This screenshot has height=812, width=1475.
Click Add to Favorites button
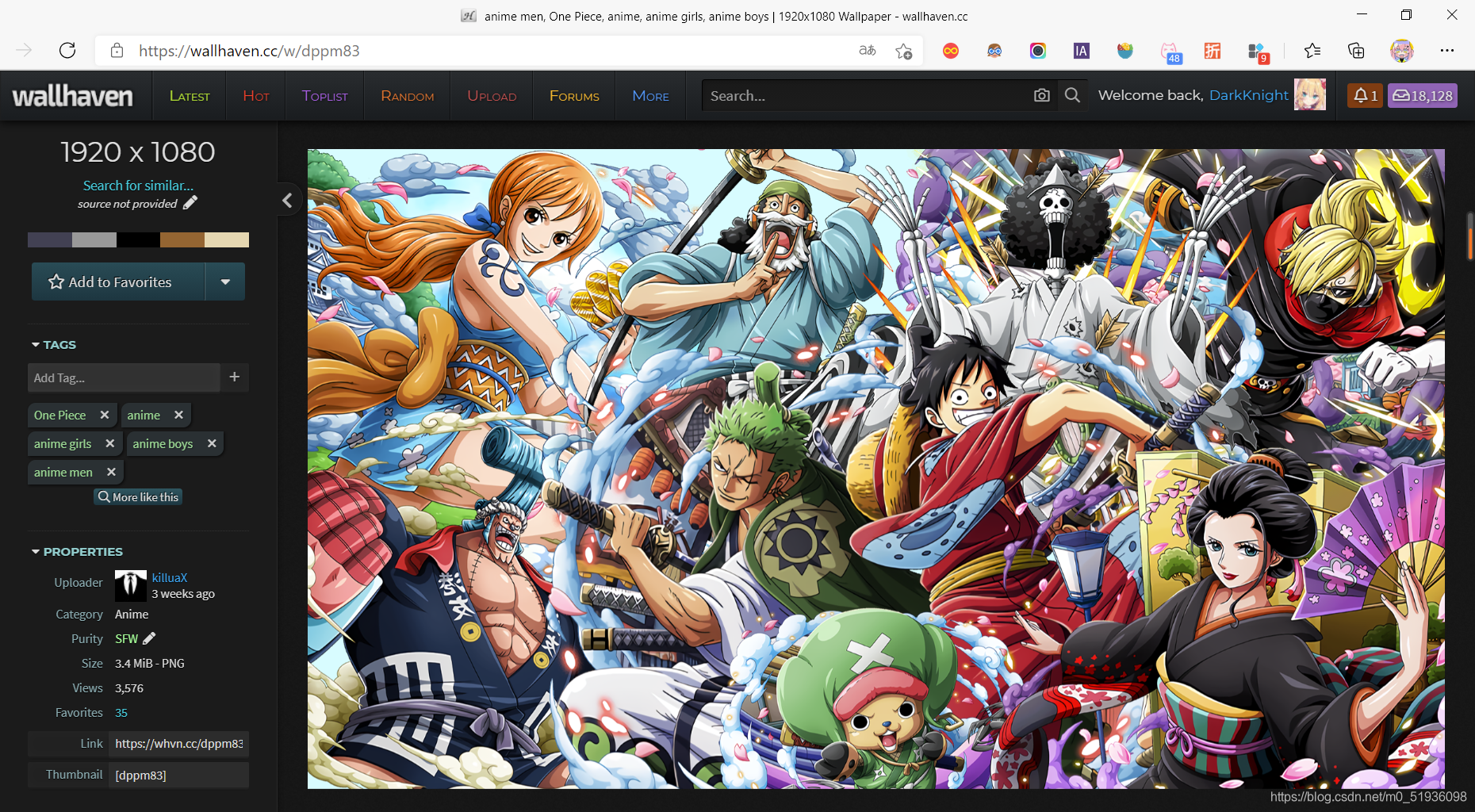(x=118, y=282)
